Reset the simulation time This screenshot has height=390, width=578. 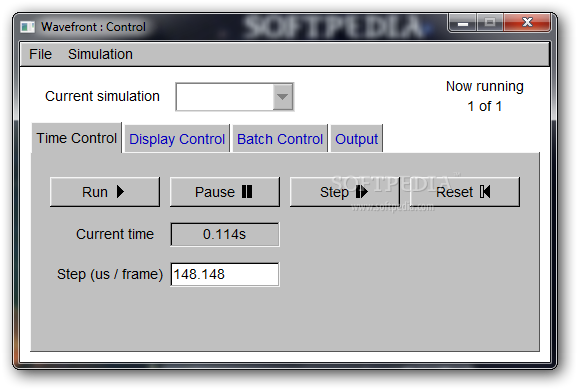click(x=464, y=192)
